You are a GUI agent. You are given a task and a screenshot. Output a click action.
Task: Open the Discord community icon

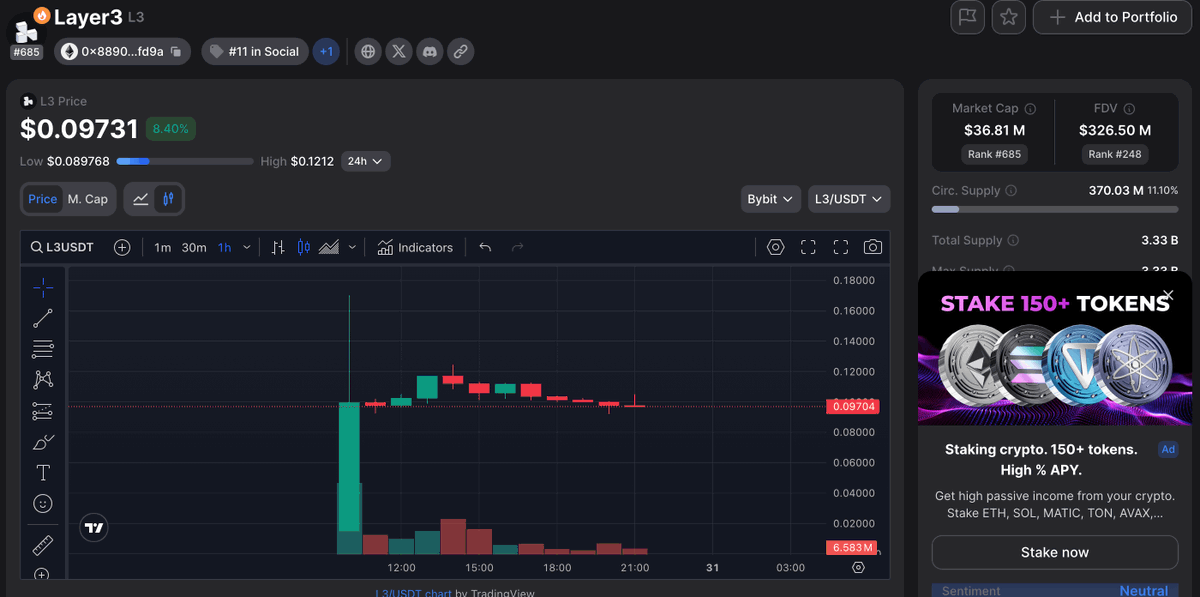click(x=430, y=51)
